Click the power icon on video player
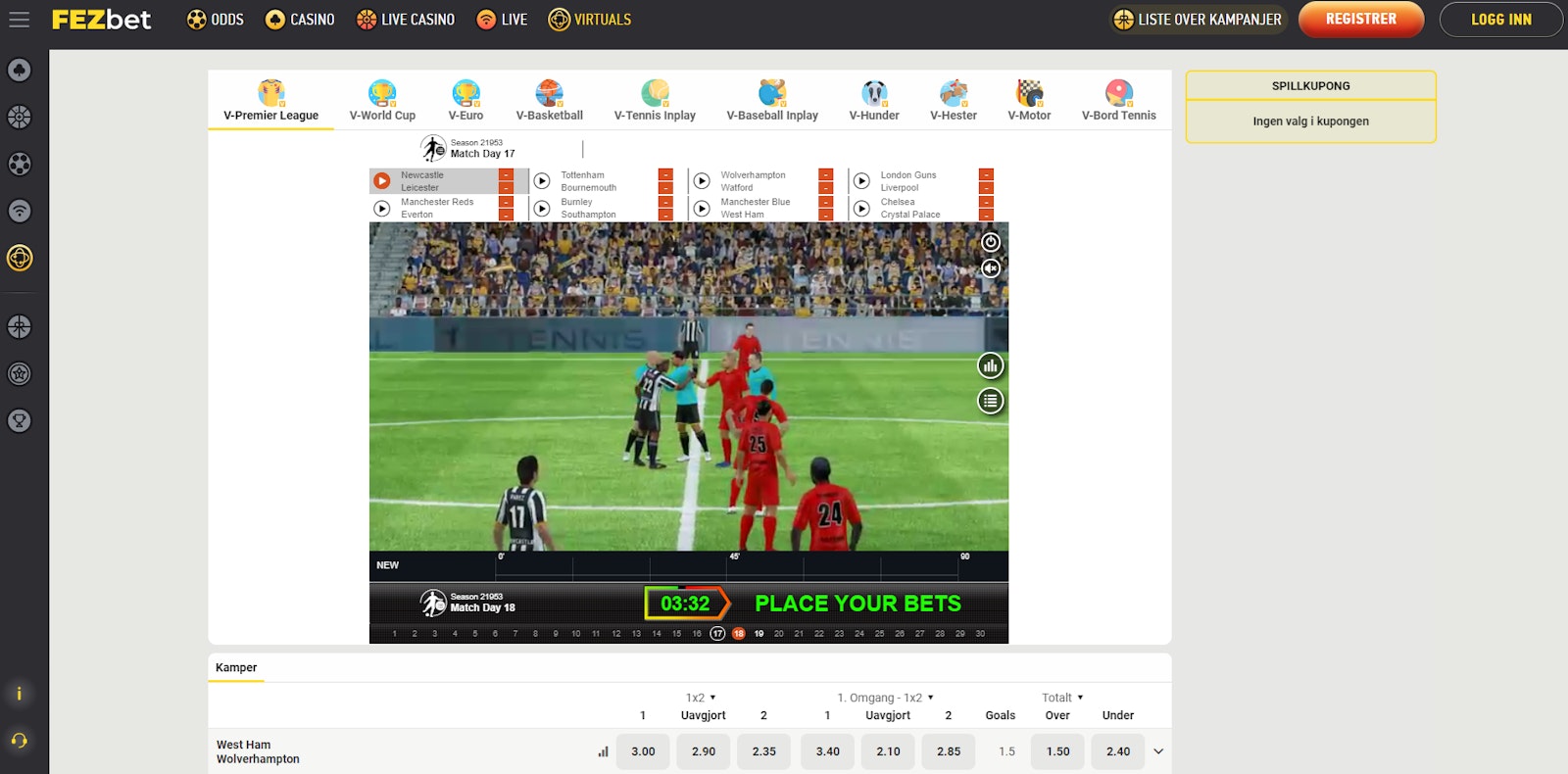This screenshot has width=1568, height=774. 991,242
